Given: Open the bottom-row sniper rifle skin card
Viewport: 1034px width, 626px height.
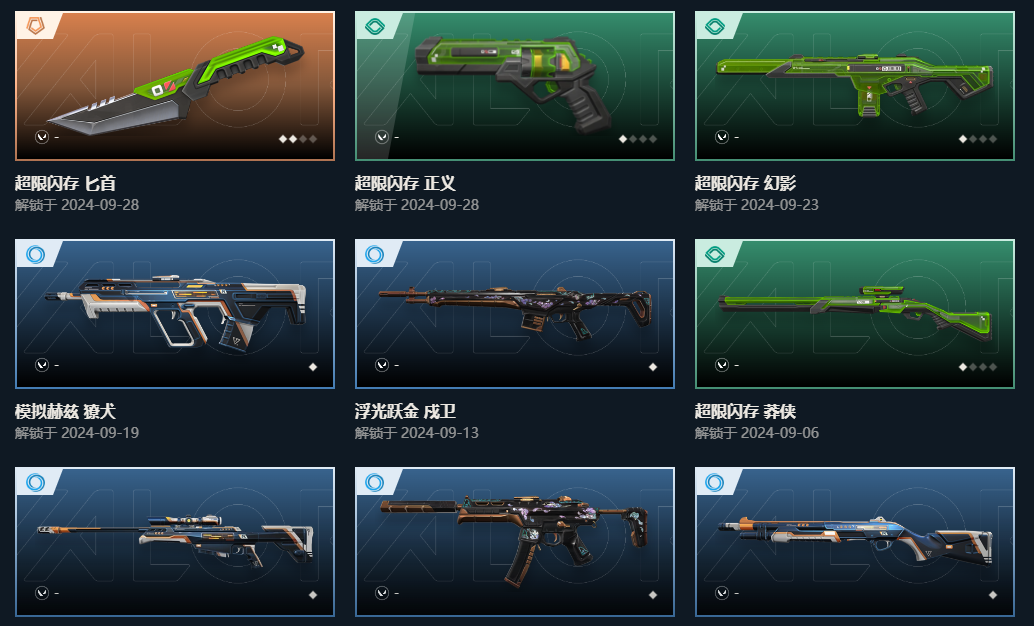Looking at the screenshot, I should pos(175,542).
